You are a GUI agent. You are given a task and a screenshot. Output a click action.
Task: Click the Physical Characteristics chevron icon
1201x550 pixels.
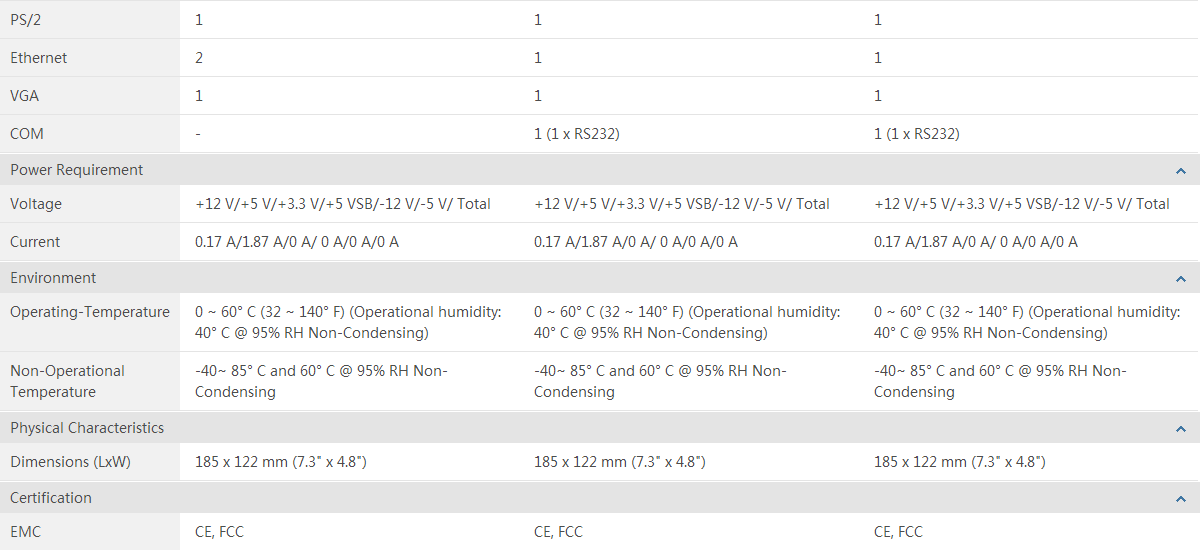(1181, 429)
